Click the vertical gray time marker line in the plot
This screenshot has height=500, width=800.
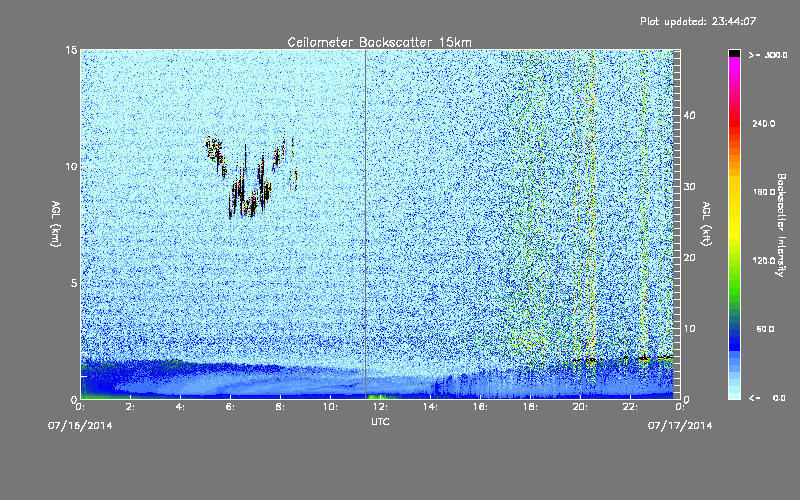click(366, 224)
